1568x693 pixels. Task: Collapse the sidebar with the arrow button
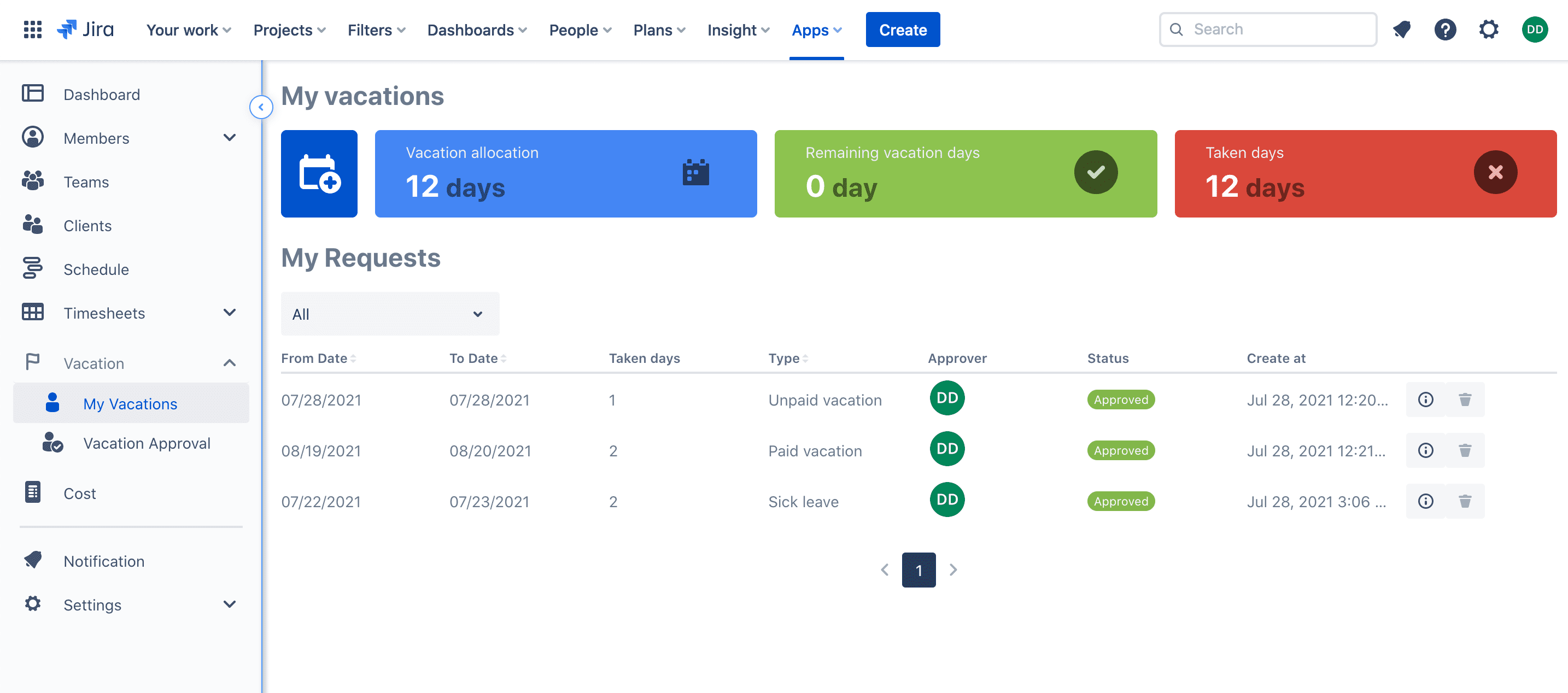click(261, 107)
